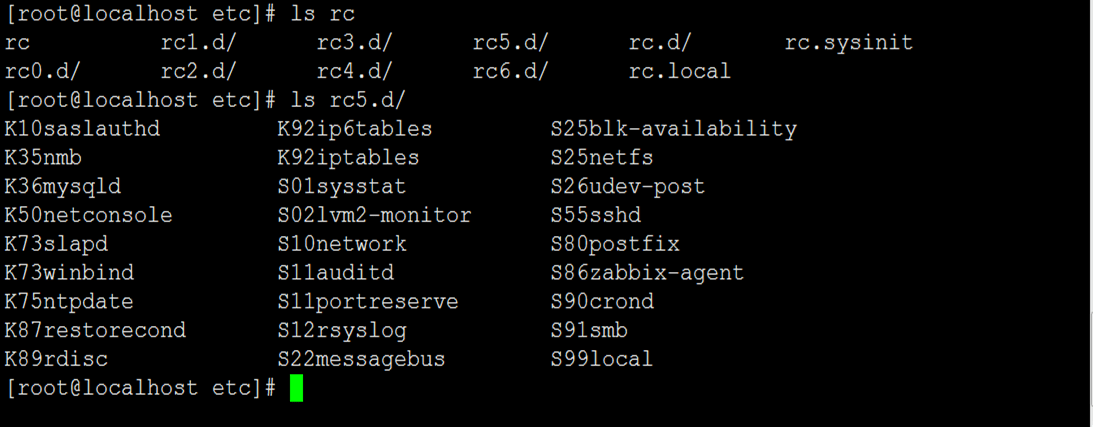Viewport: 1093px width, 427px height.
Task: Click the rc3.d/ directory name
Action: pyautogui.click(x=355, y=42)
